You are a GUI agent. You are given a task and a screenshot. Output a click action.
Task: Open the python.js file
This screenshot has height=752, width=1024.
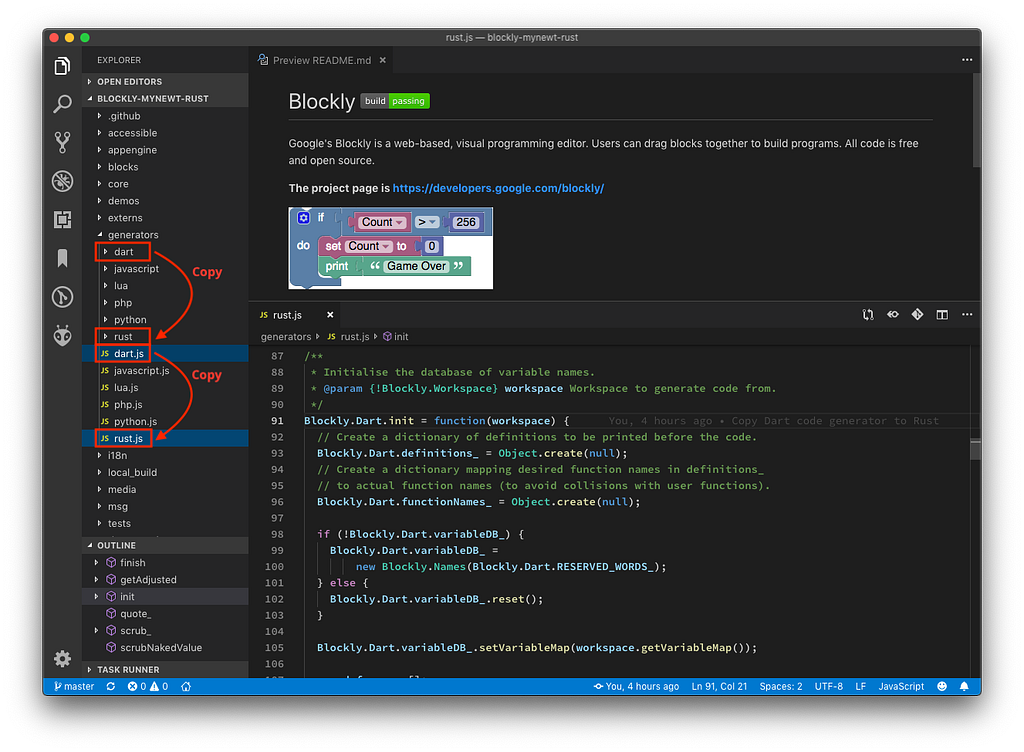(166, 421)
